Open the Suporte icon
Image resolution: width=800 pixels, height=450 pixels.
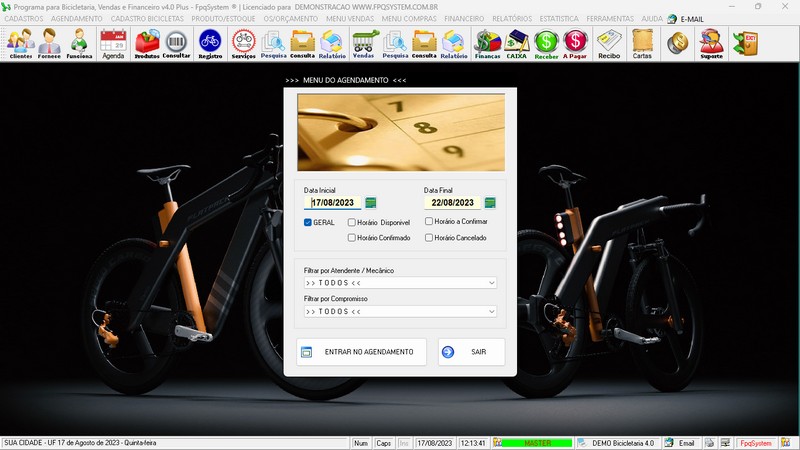click(711, 43)
